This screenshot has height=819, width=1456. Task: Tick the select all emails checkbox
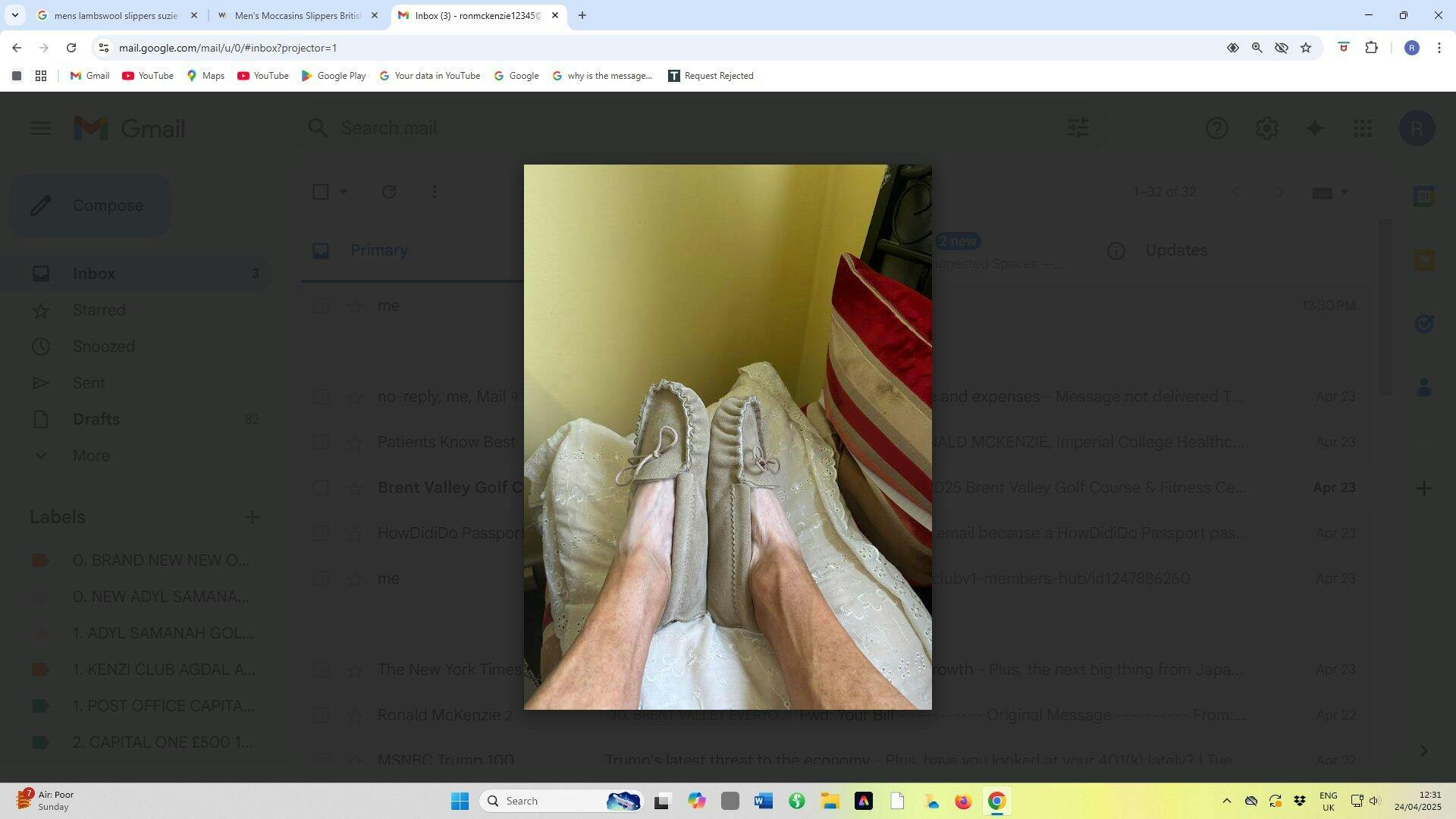click(x=321, y=192)
